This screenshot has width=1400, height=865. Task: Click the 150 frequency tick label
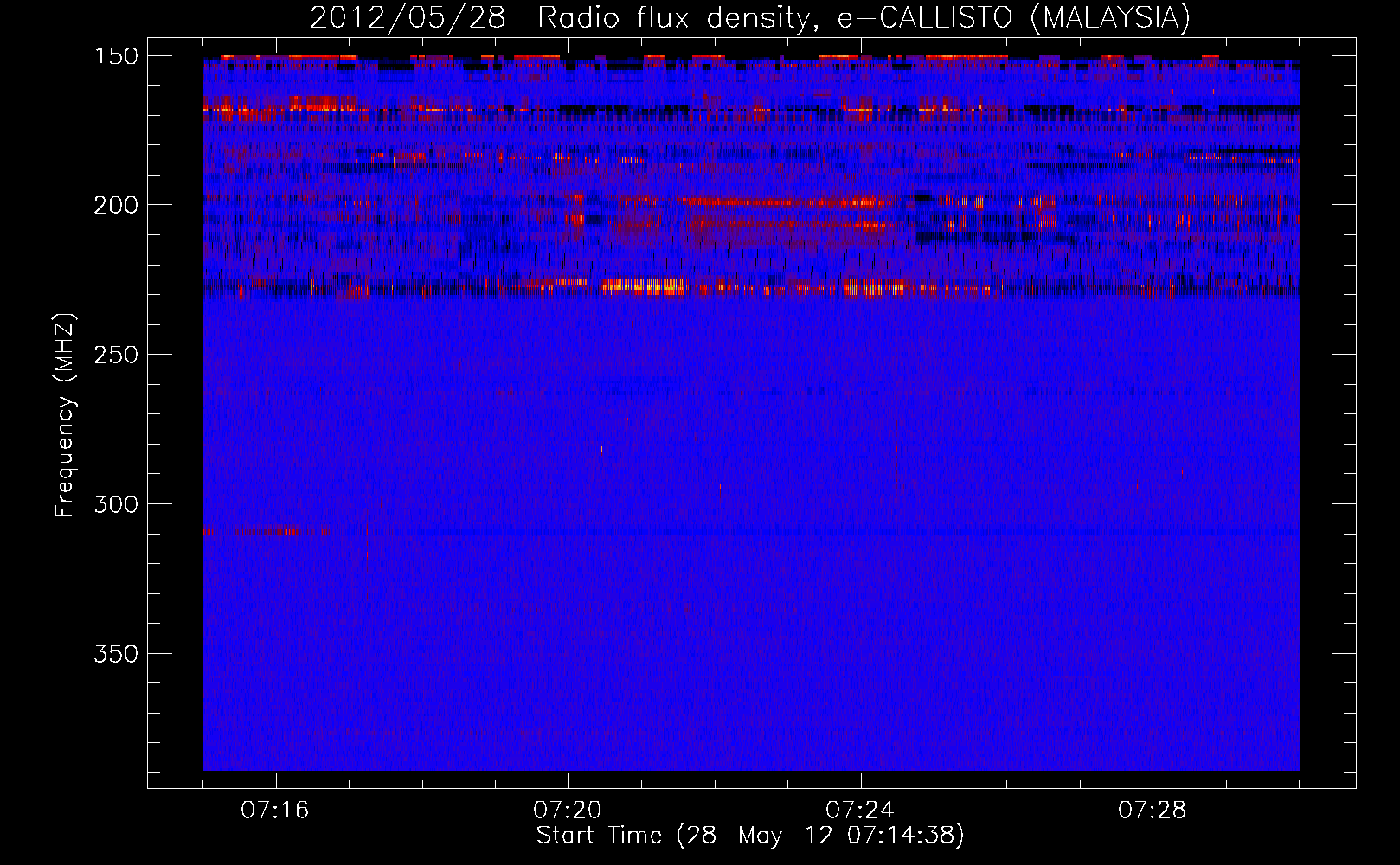(116, 56)
